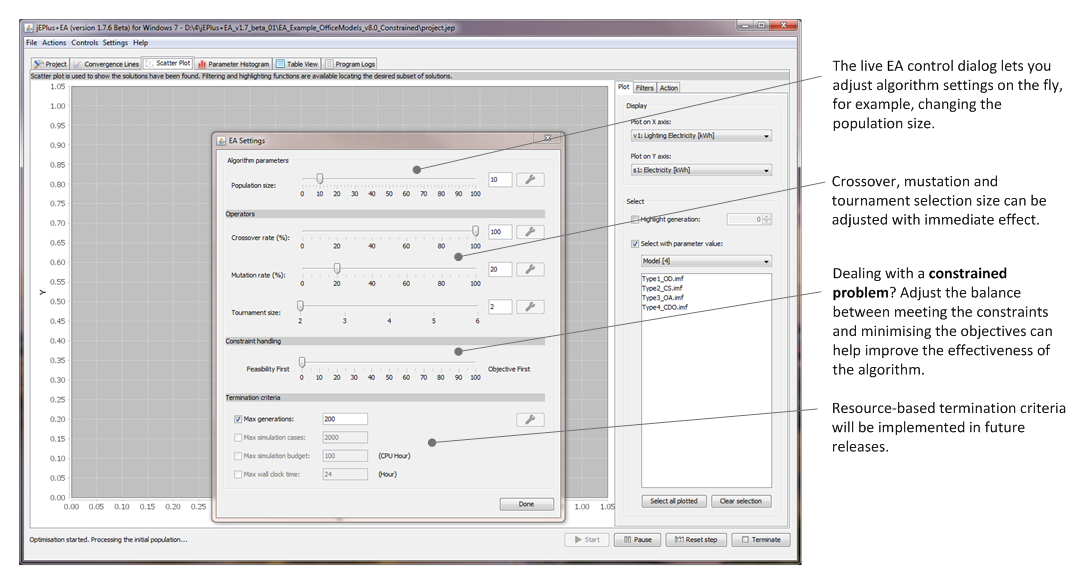Open the Actions menu
Viewport: 1089px width, 586px height.
(54, 43)
